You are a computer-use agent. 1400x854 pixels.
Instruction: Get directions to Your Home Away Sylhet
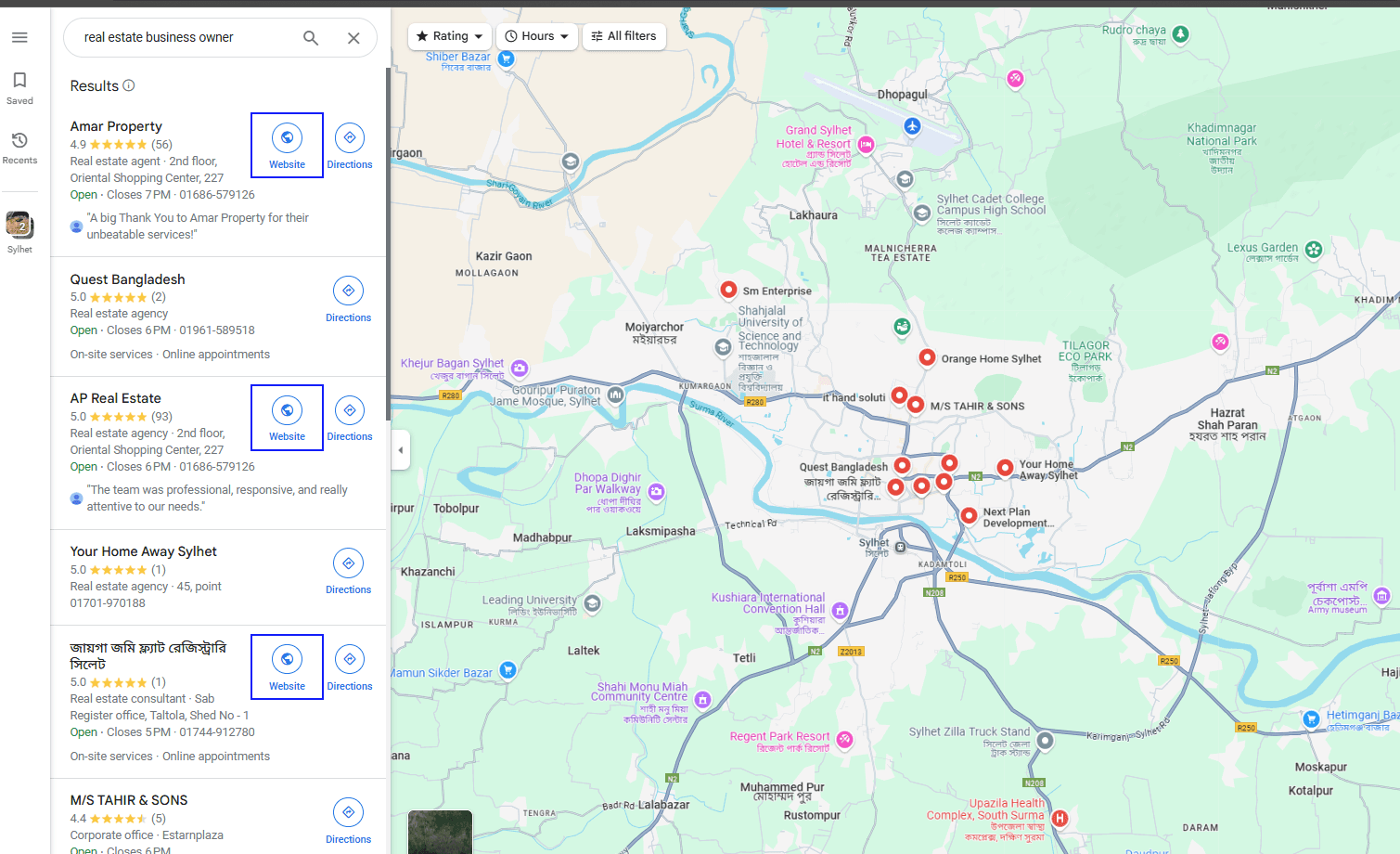(348, 571)
